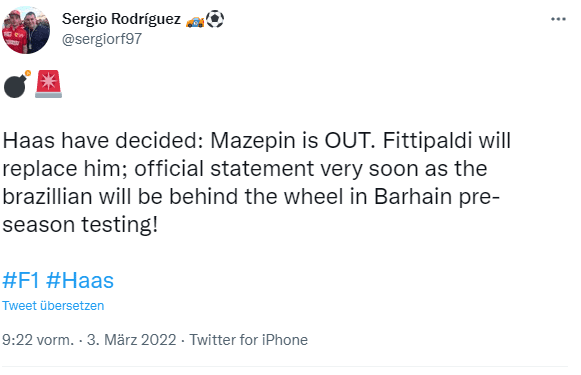Click the bomb emoji in the tweet
The image size is (581, 375).
(x=17, y=84)
